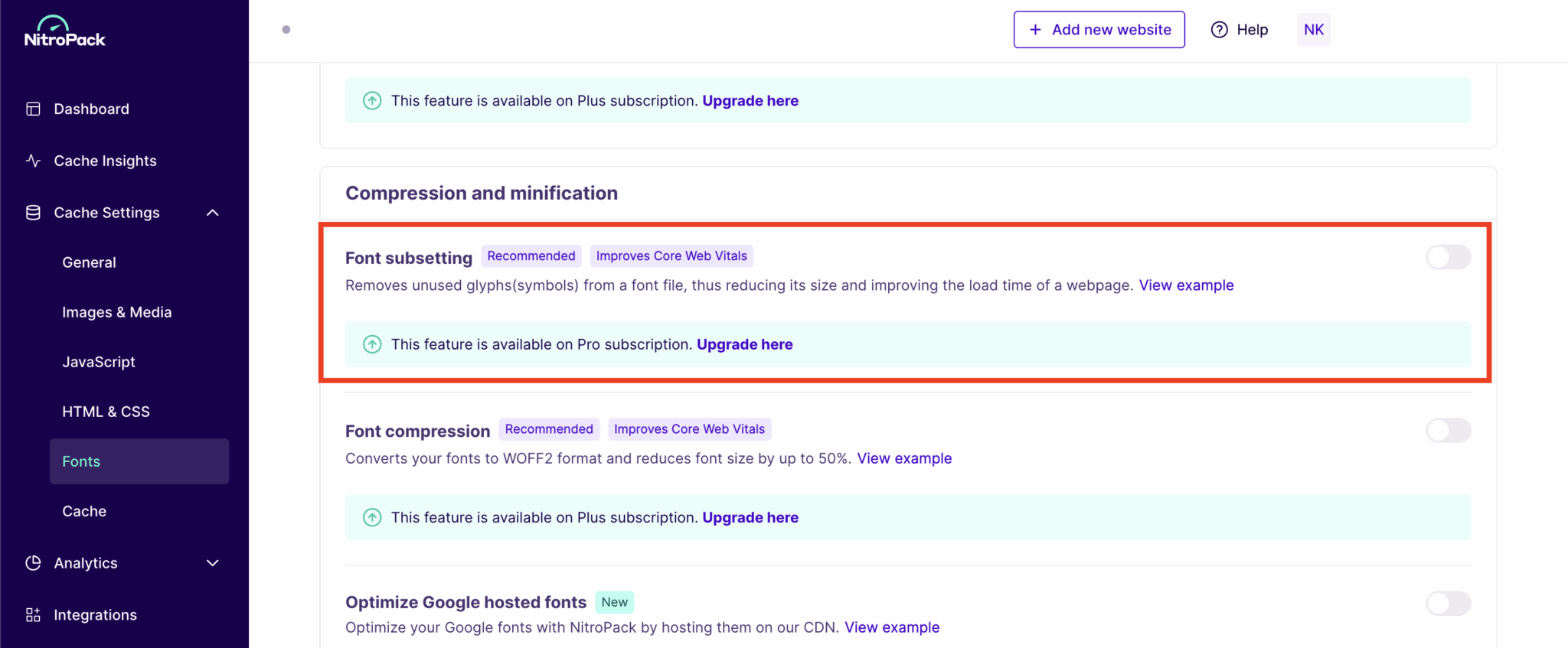Switch to the Fonts settings tab

[81, 461]
